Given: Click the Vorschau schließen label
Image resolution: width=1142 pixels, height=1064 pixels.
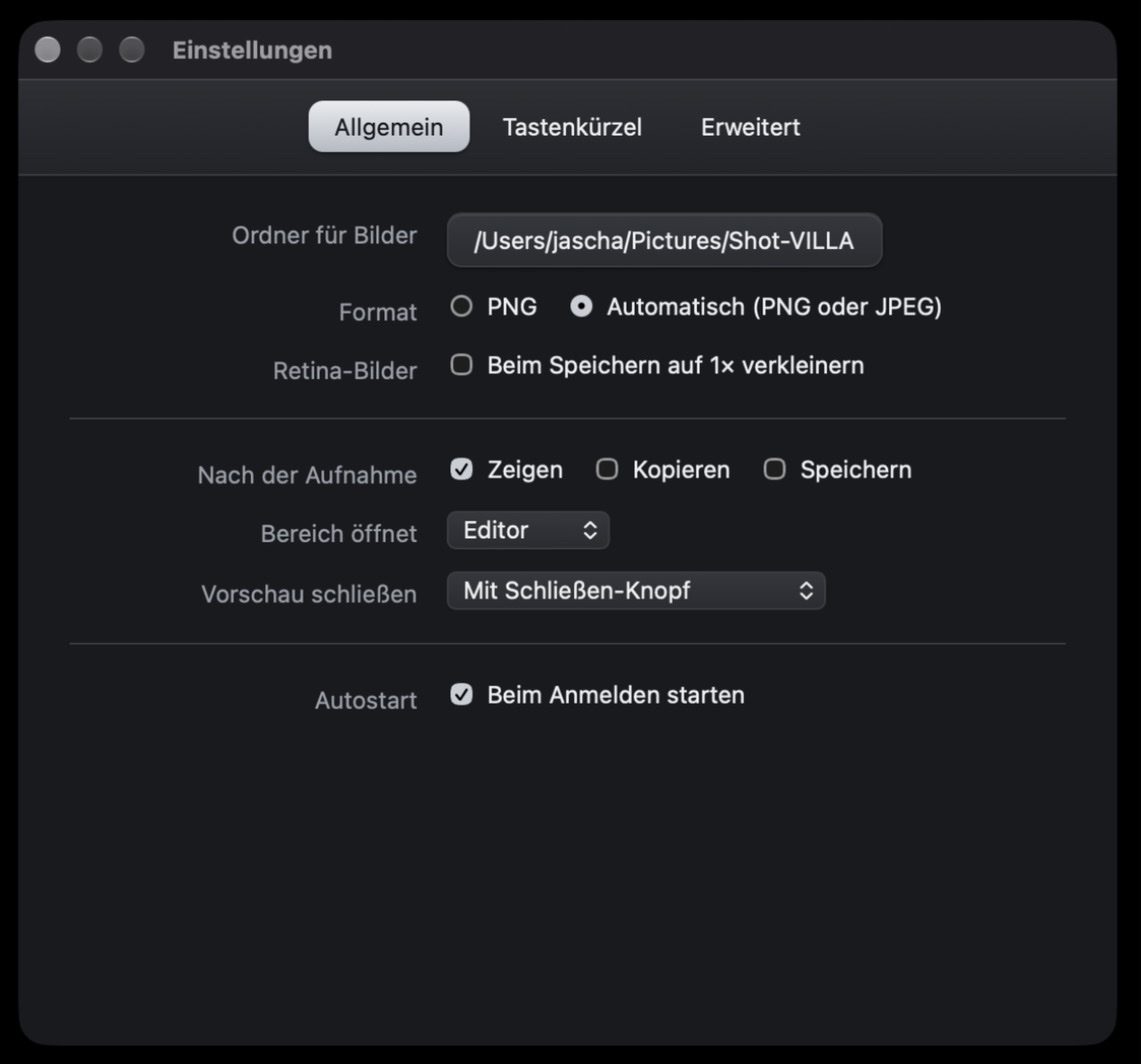Looking at the screenshot, I should tap(309, 594).
